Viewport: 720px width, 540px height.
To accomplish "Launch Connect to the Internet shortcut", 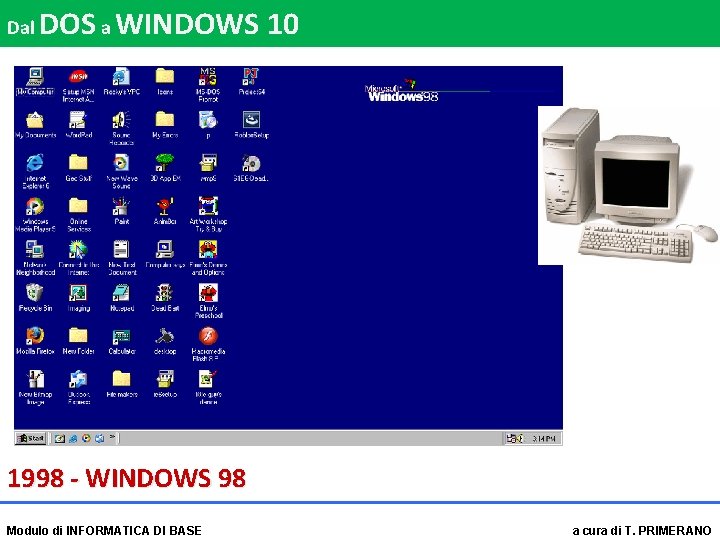I will coord(79,258).
